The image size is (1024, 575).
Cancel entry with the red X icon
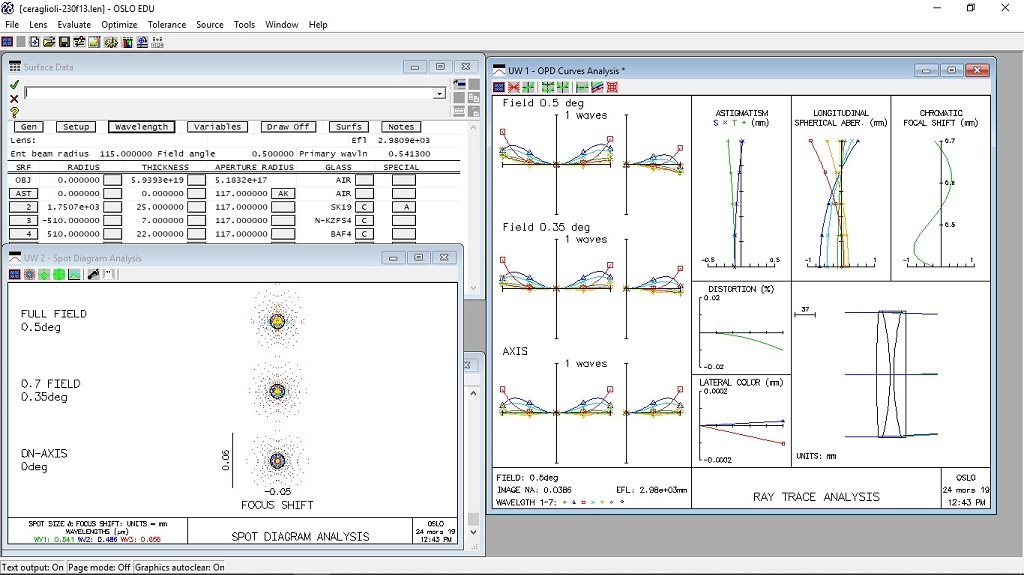(x=14, y=99)
